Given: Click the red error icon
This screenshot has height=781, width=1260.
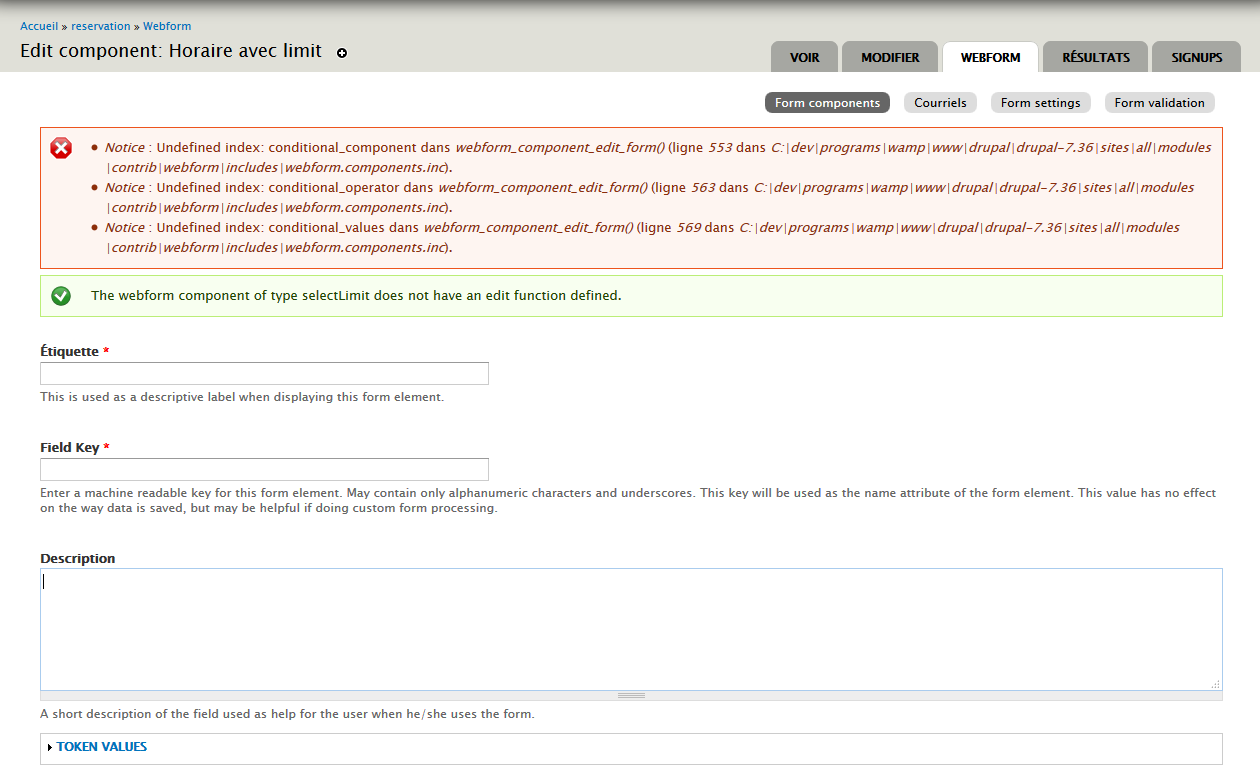Looking at the screenshot, I should 61,148.
